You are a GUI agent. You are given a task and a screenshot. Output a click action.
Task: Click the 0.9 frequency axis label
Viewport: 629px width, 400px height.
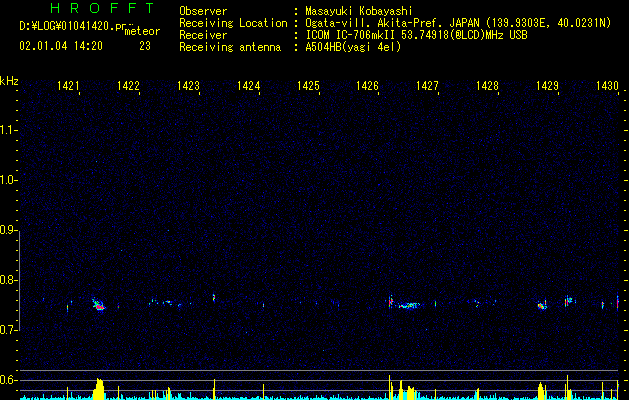click(x=8, y=230)
